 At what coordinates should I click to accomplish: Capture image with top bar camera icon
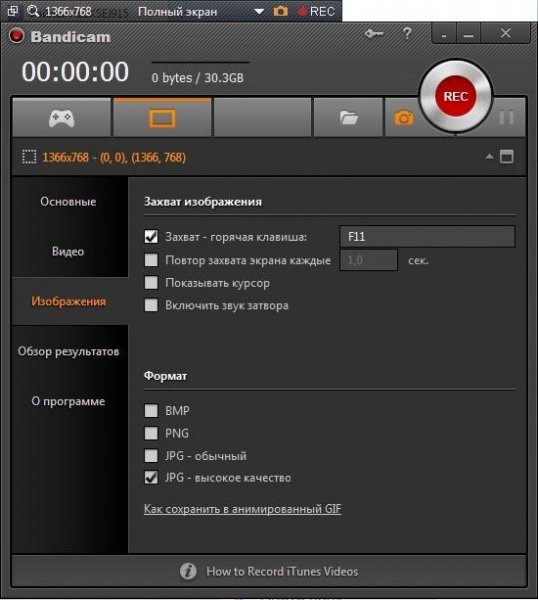point(280,11)
